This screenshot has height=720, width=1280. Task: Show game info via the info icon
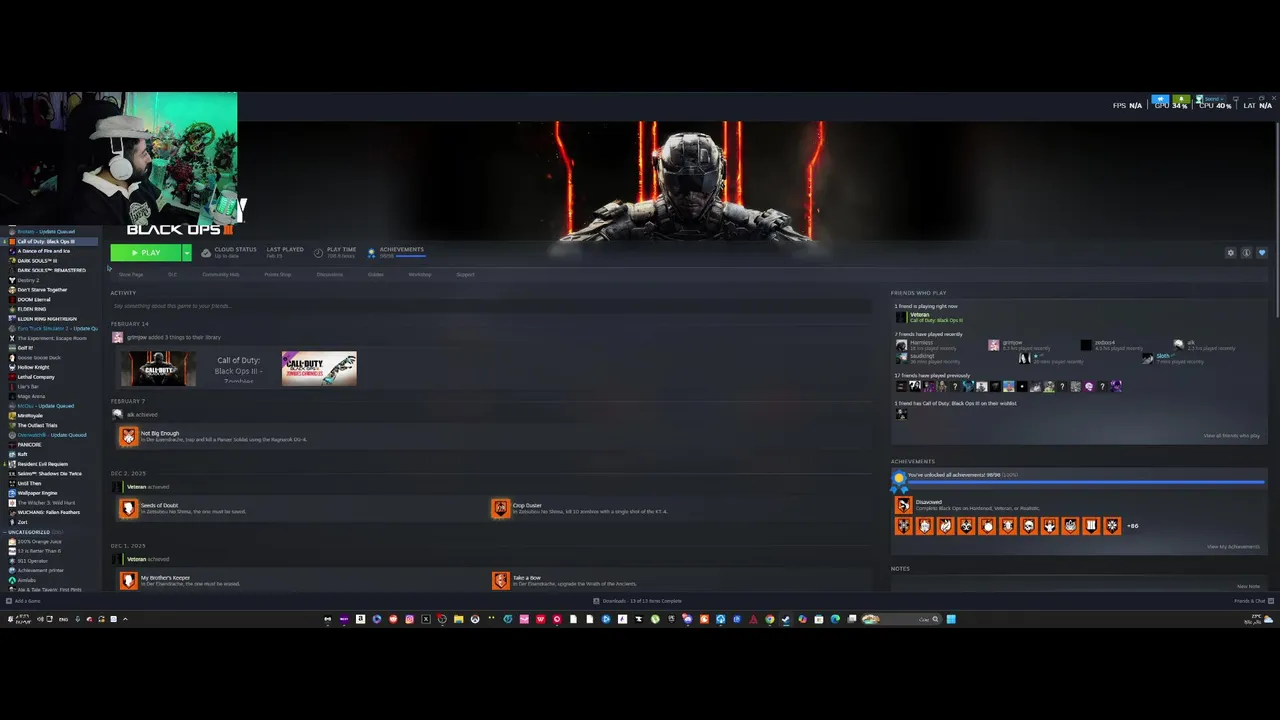point(1246,253)
